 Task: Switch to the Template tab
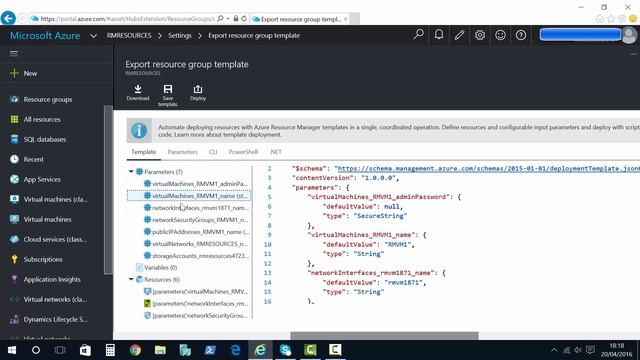click(x=143, y=152)
